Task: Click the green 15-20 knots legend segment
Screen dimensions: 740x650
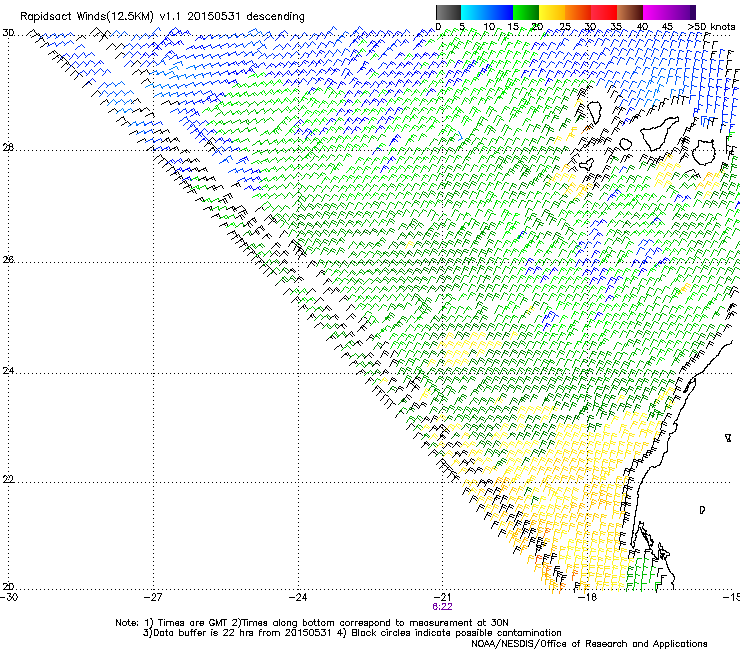Action: [526, 12]
